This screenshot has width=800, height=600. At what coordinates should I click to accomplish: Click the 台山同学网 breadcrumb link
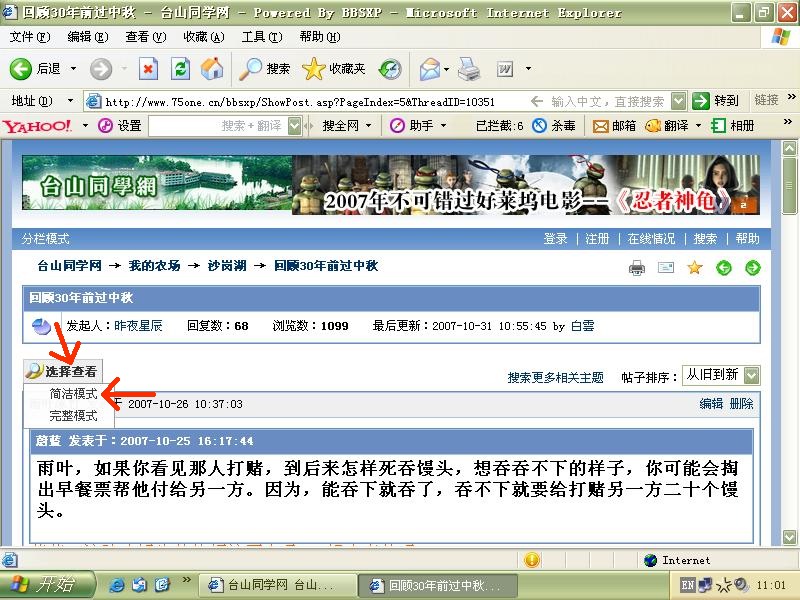point(69,265)
